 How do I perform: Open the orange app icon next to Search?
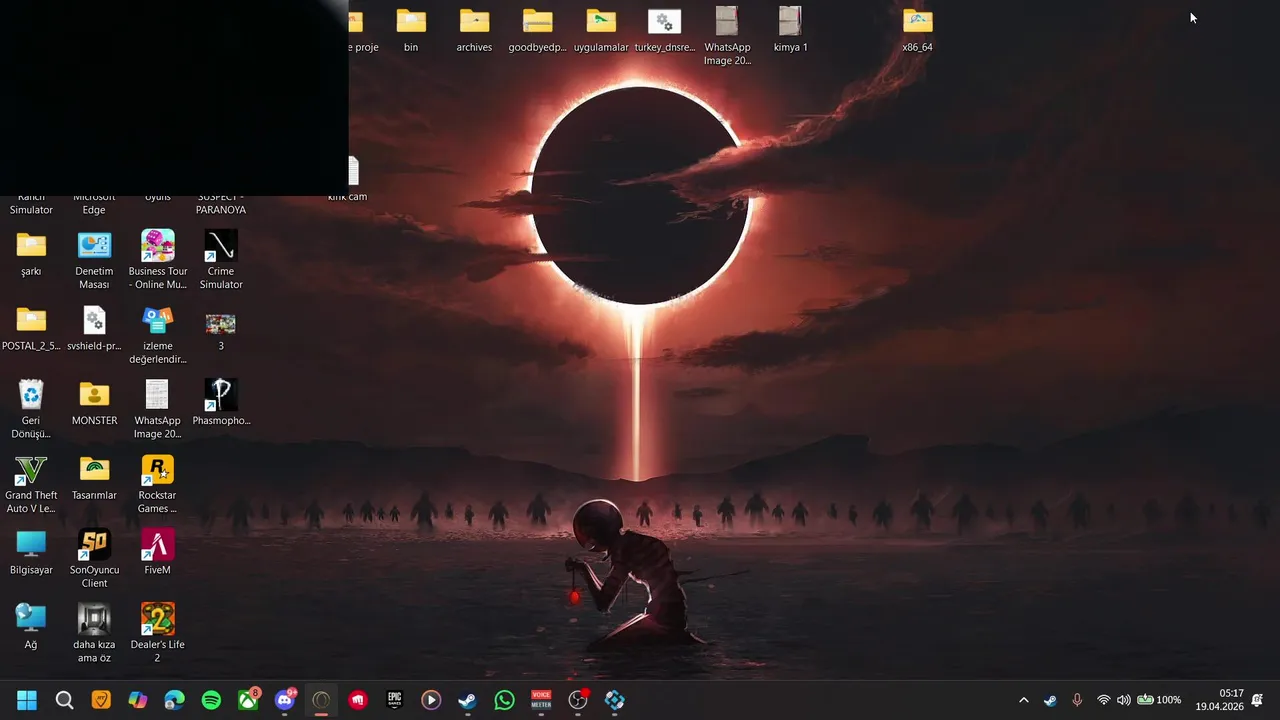101,700
